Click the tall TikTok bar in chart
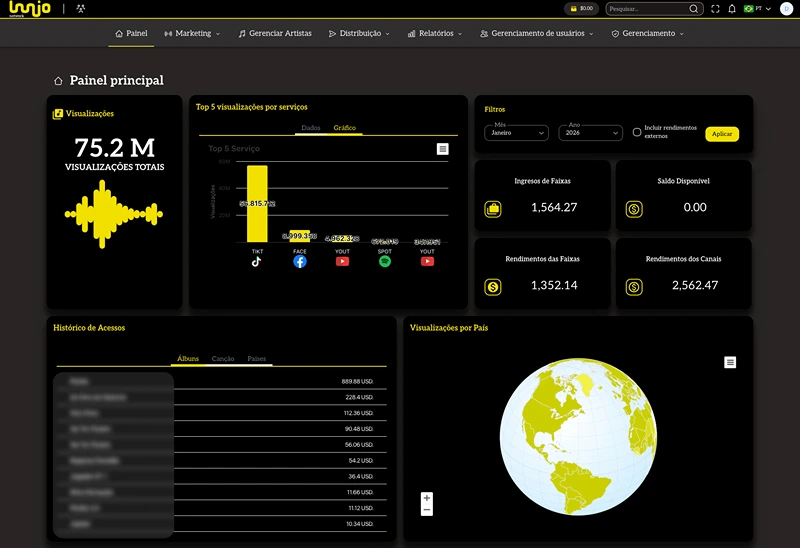Screen dimensions: 800x548 coord(257,204)
